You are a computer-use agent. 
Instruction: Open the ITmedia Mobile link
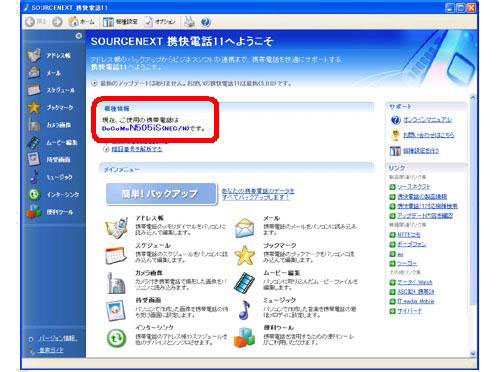[415, 301]
